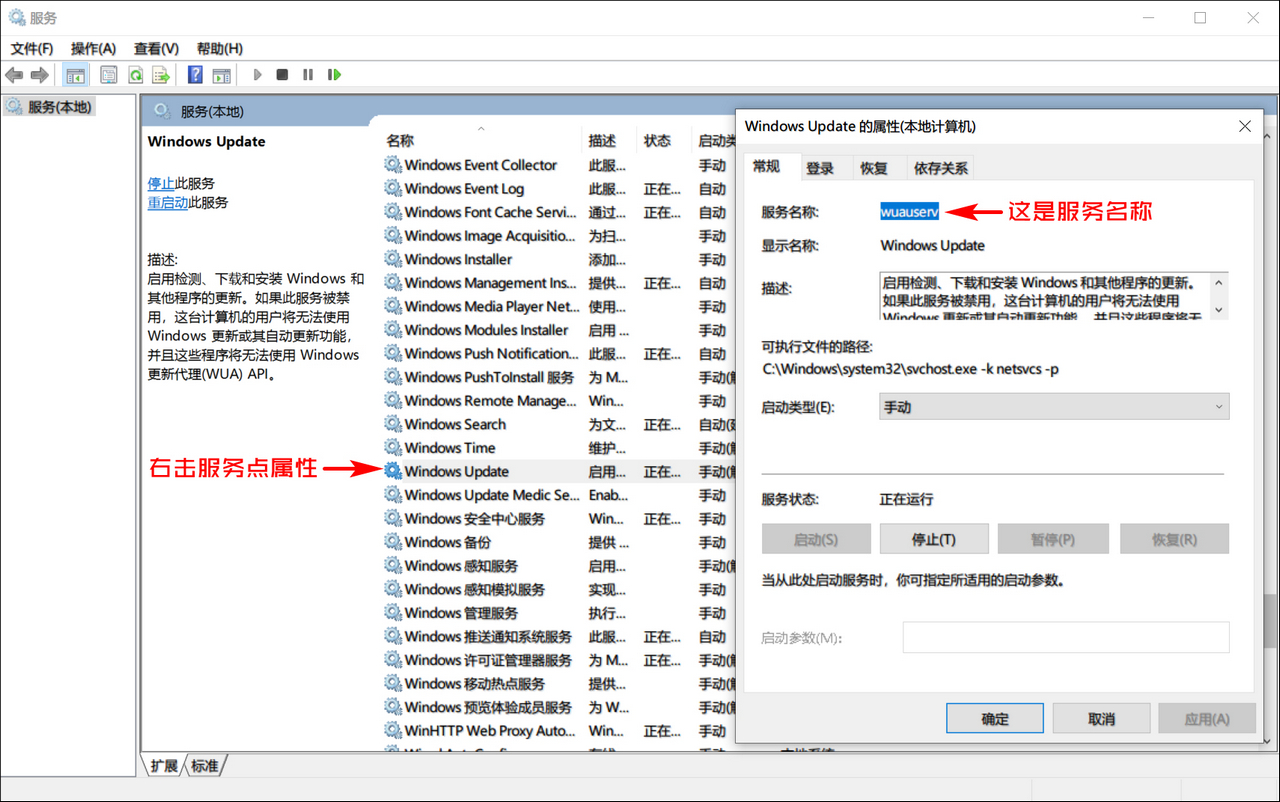The image size is (1280, 802).
Task: Click the 停止(T) button in the dialog
Action: [934, 539]
